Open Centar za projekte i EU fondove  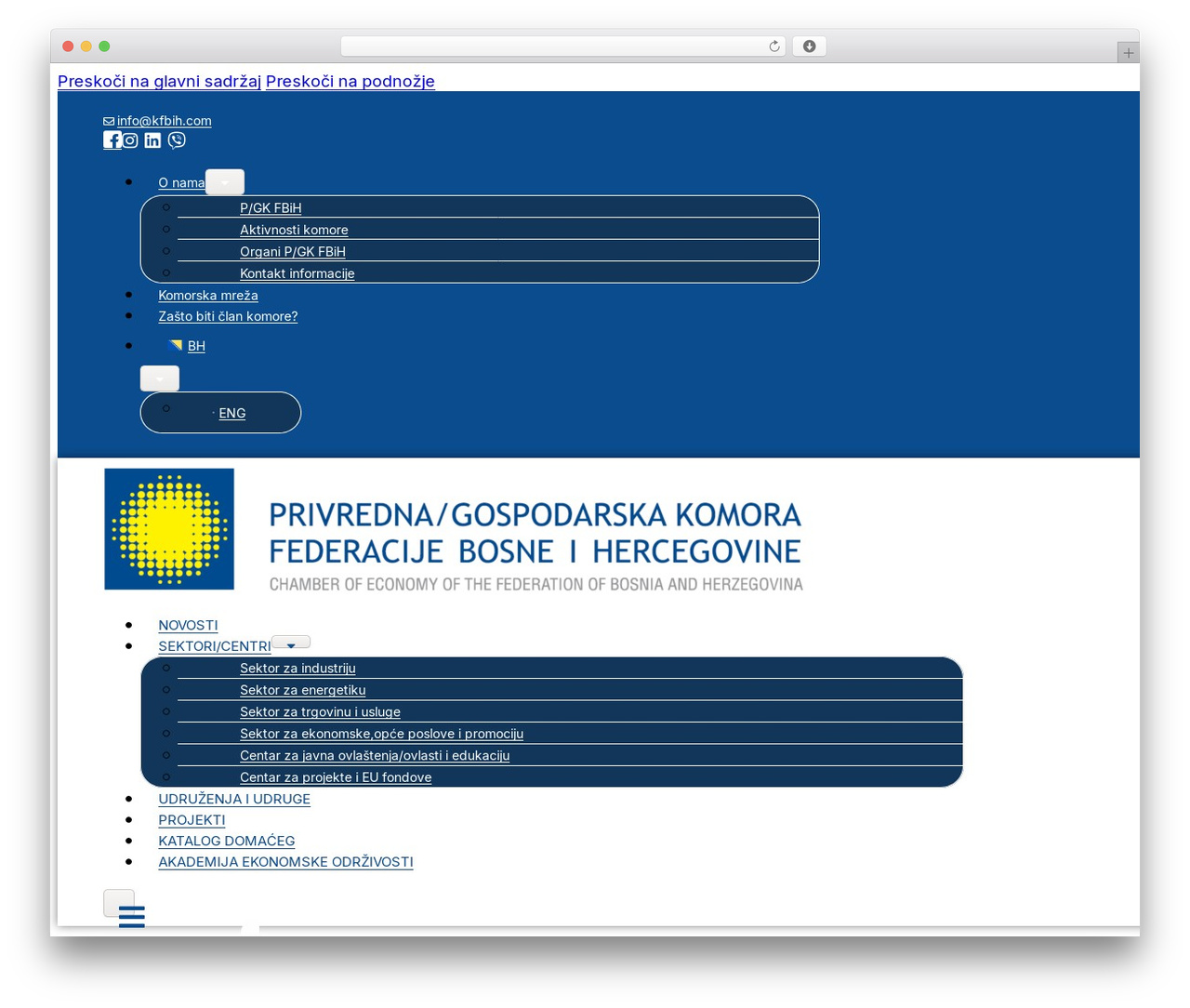[x=336, y=777]
